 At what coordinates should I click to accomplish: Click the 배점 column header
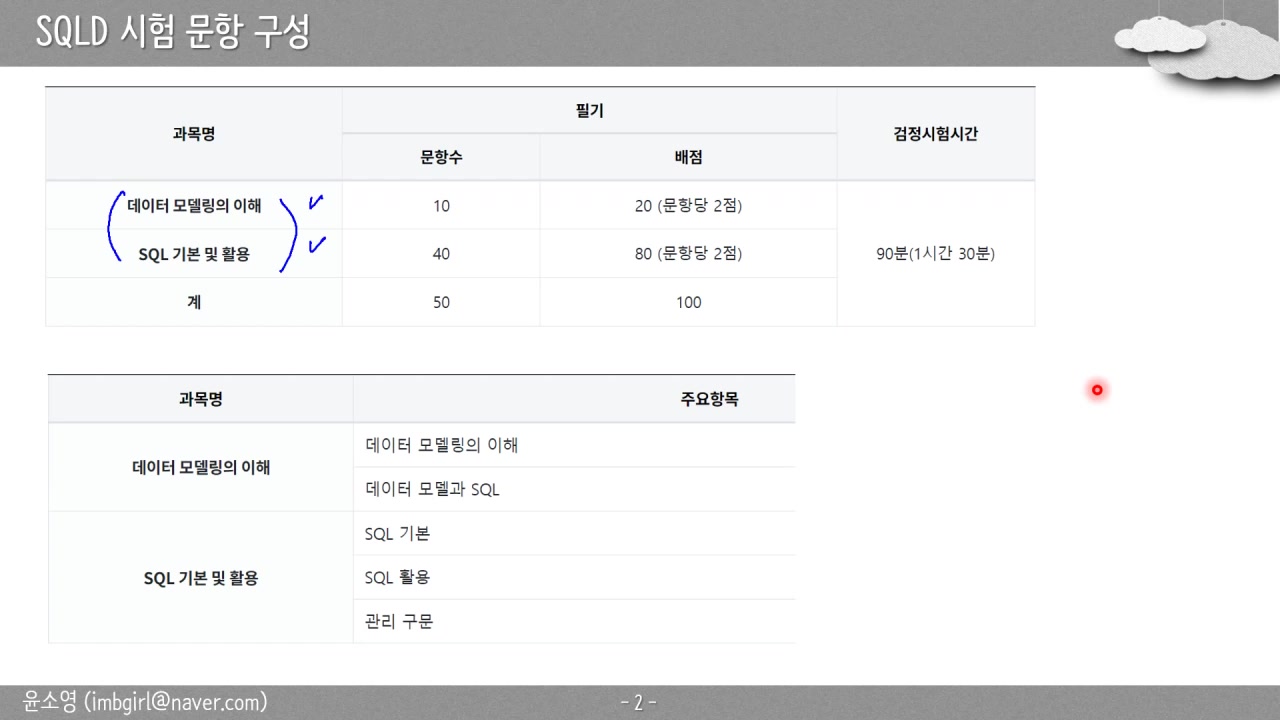point(687,157)
